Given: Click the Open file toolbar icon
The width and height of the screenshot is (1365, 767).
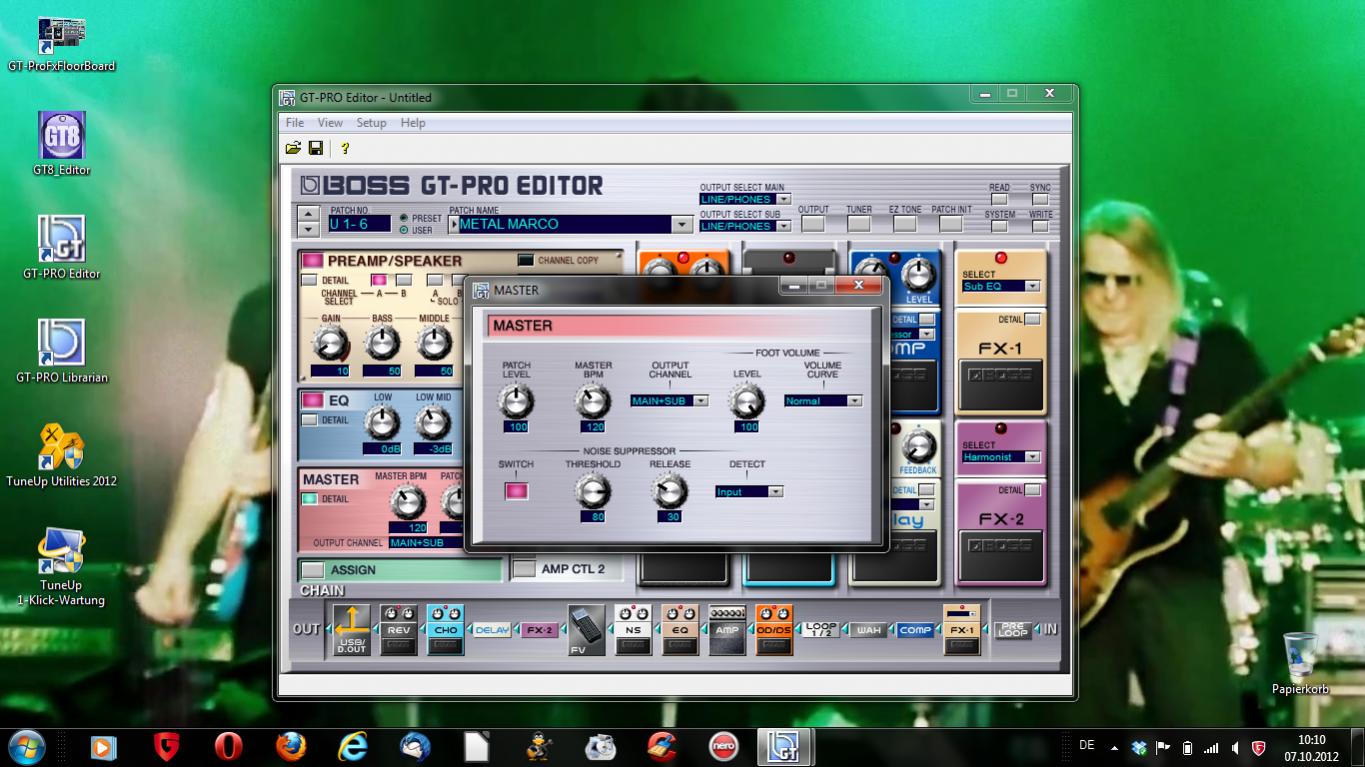Looking at the screenshot, I should pyautogui.click(x=293, y=148).
